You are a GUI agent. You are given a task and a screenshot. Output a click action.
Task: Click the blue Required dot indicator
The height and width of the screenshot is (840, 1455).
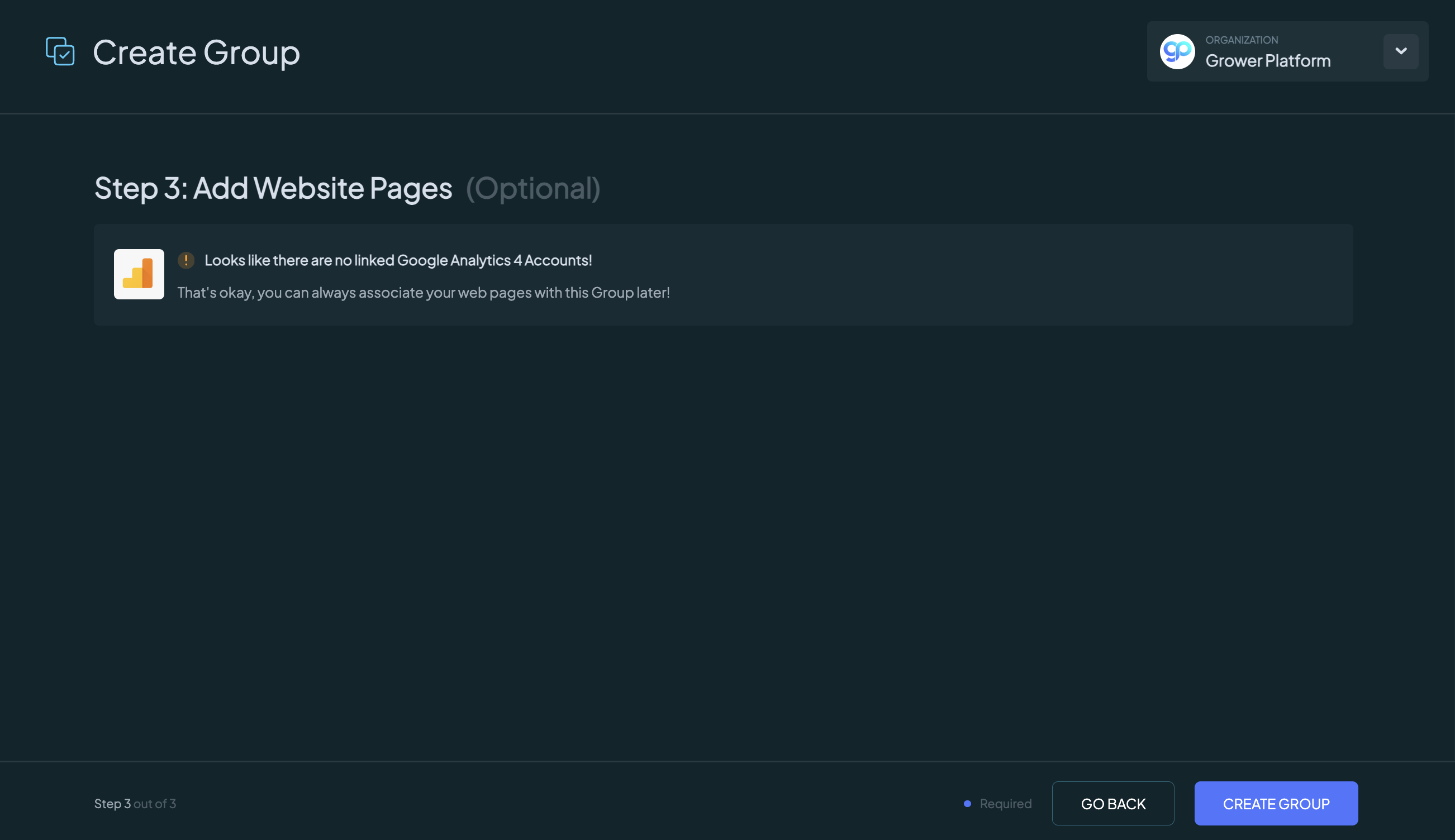(x=967, y=803)
